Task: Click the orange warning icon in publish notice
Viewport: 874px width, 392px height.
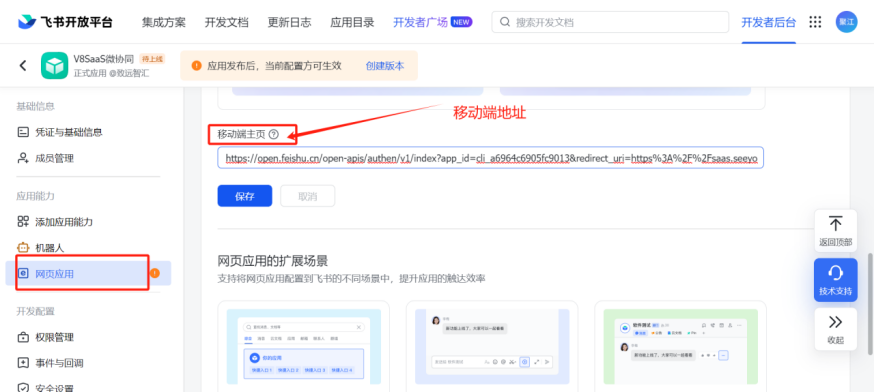Action: [196, 65]
